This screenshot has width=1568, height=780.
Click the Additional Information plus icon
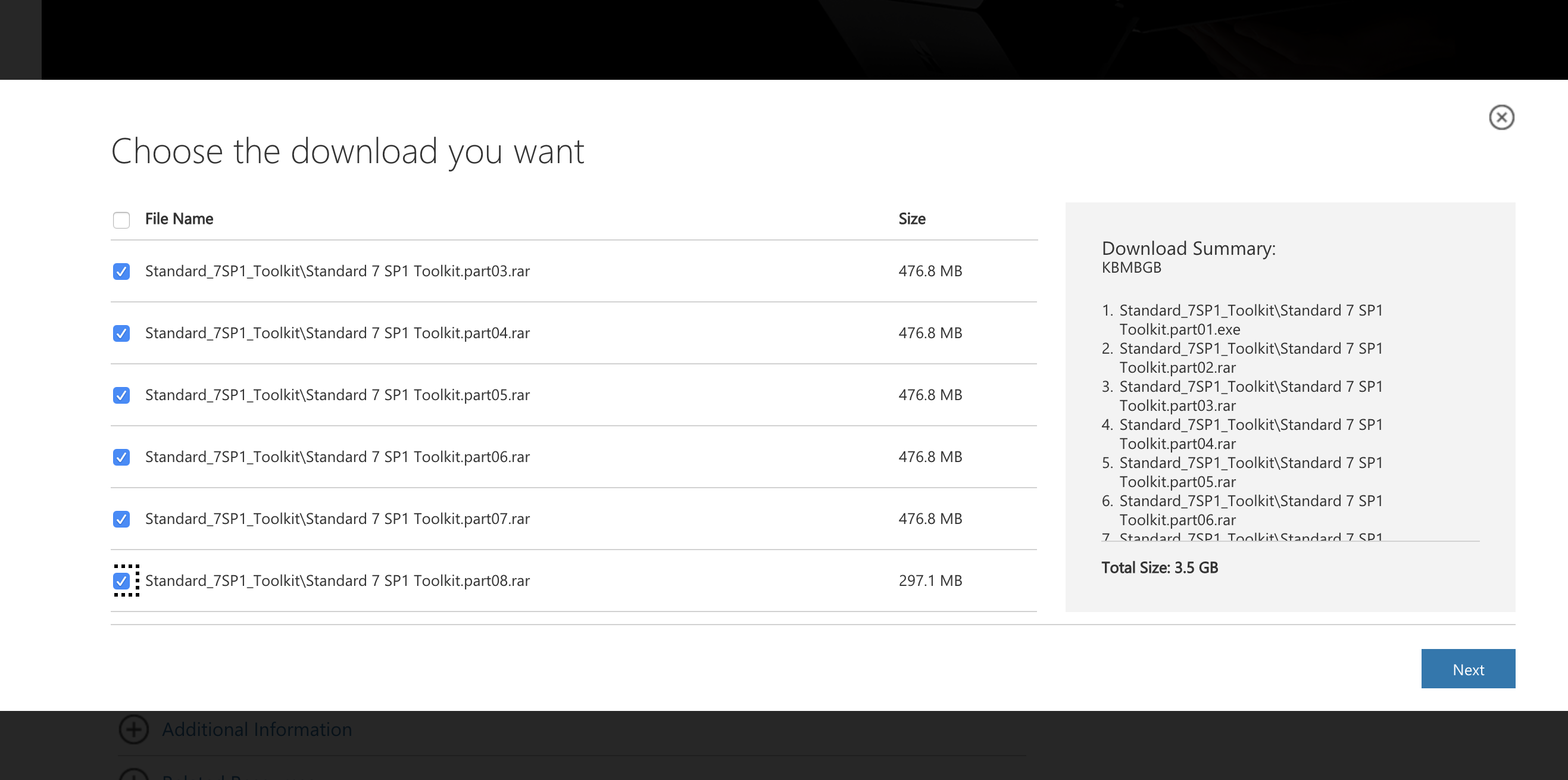click(x=133, y=729)
